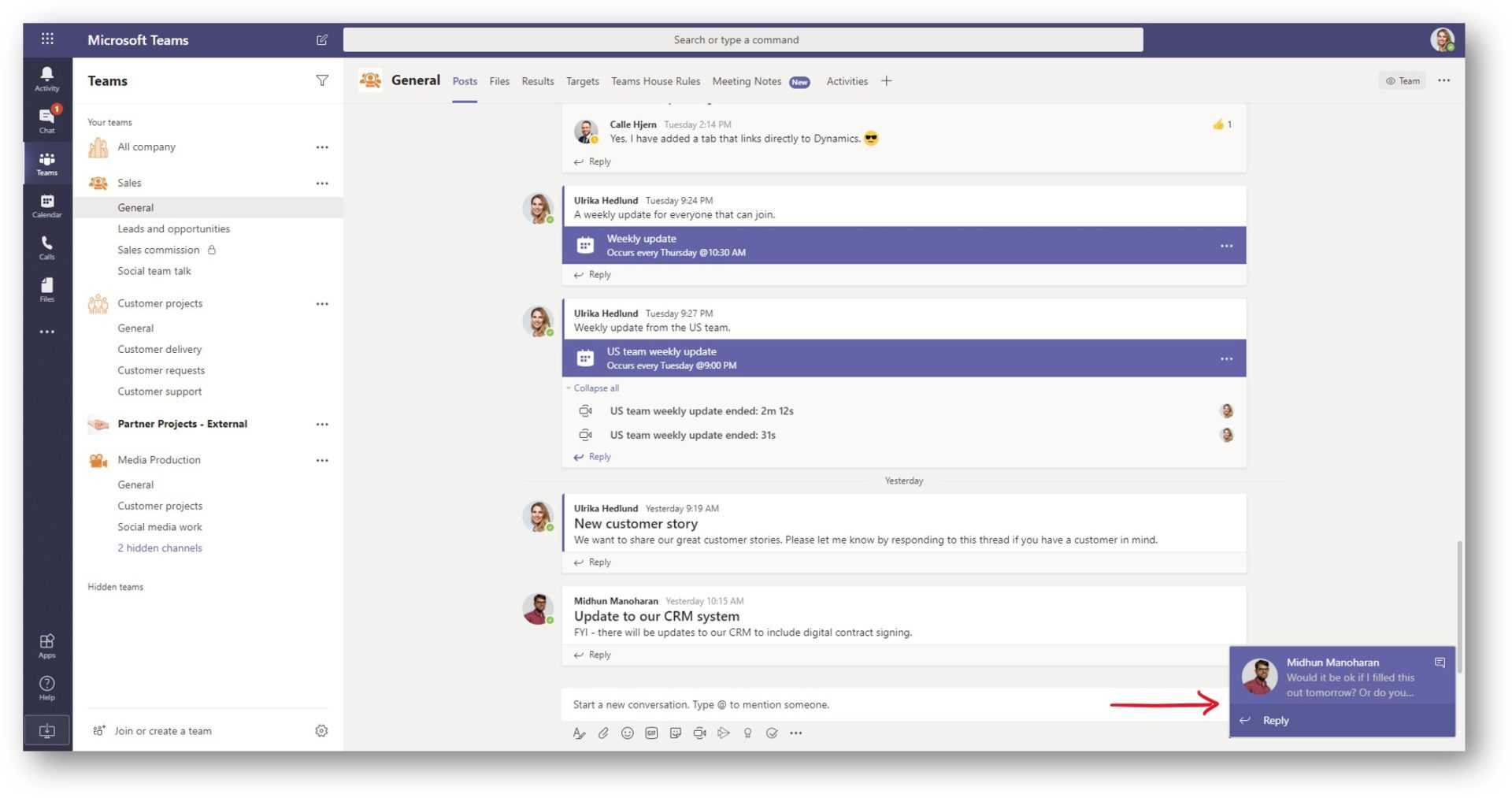Open more options for Sales team
1512x798 pixels.
tap(322, 183)
